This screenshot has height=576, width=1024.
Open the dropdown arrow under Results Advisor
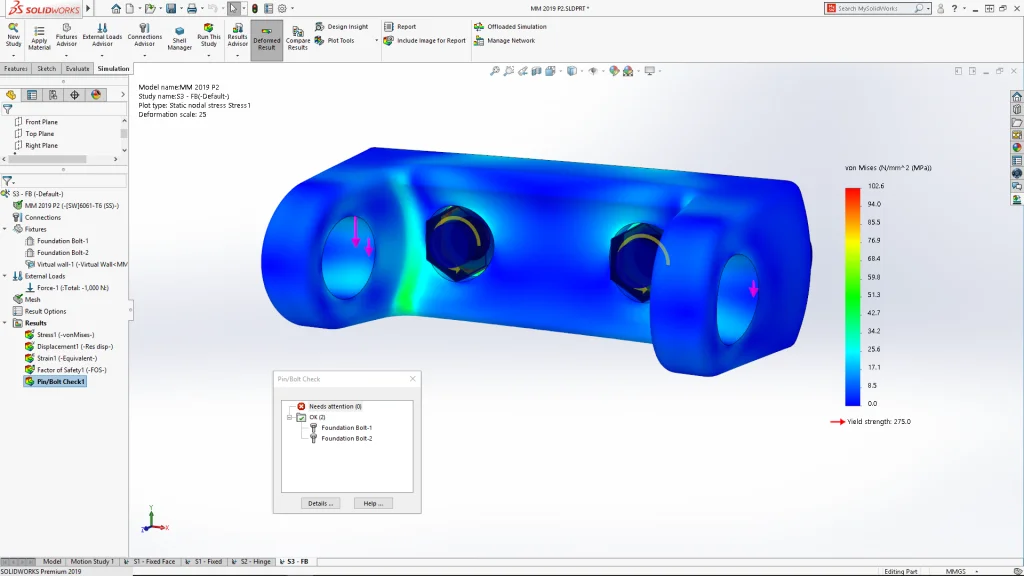(x=237, y=56)
